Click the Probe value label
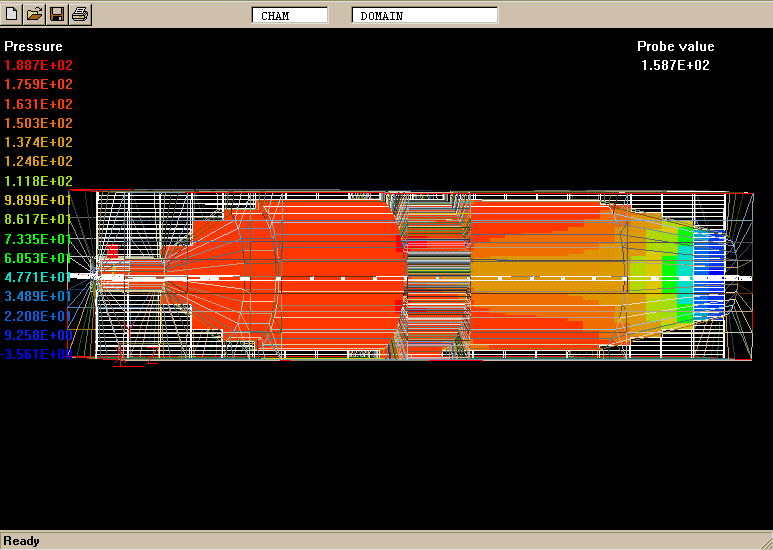The width and height of the screenshot is (773, 550). [676, 46]
